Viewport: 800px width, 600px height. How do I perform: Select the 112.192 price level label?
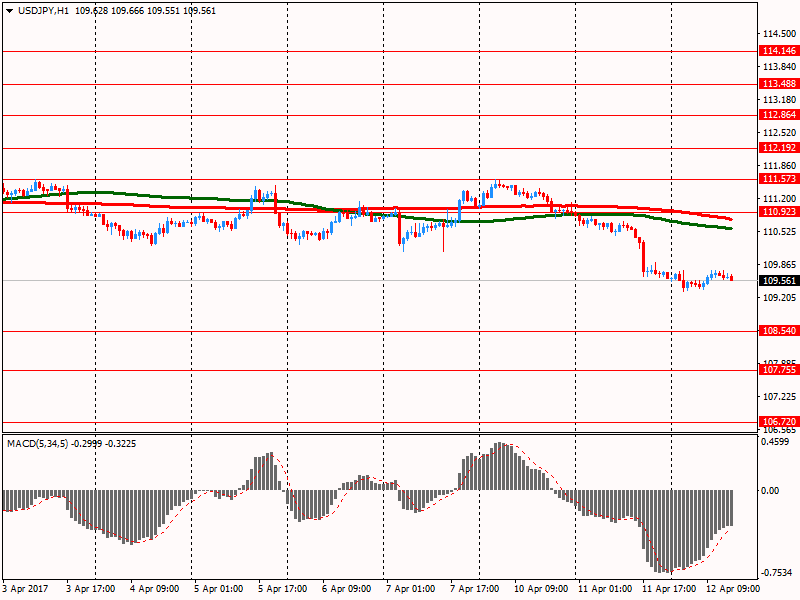pos(779,148)
